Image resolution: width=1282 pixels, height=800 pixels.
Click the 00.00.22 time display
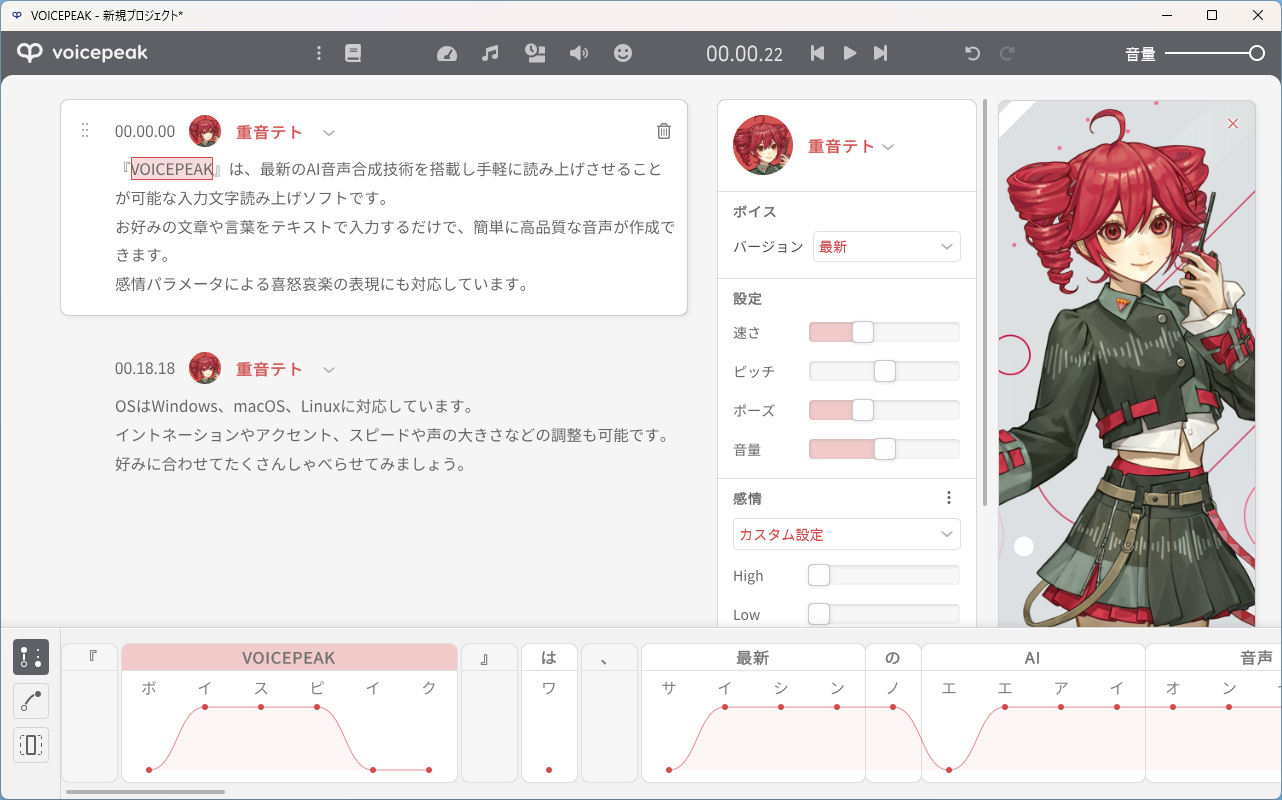744,54
